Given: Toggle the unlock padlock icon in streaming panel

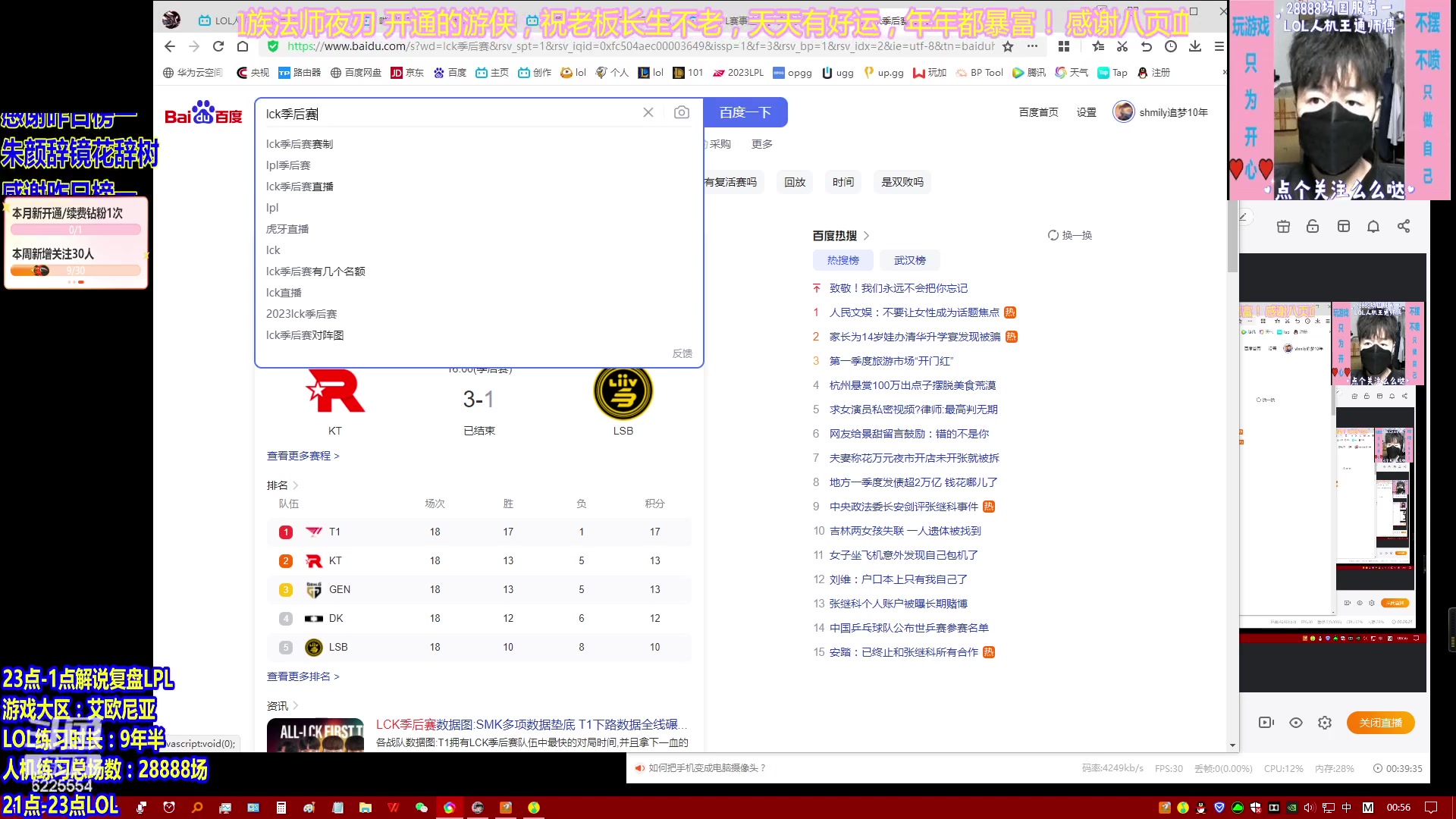Looking at the screenshot, I should point(1313,226).
